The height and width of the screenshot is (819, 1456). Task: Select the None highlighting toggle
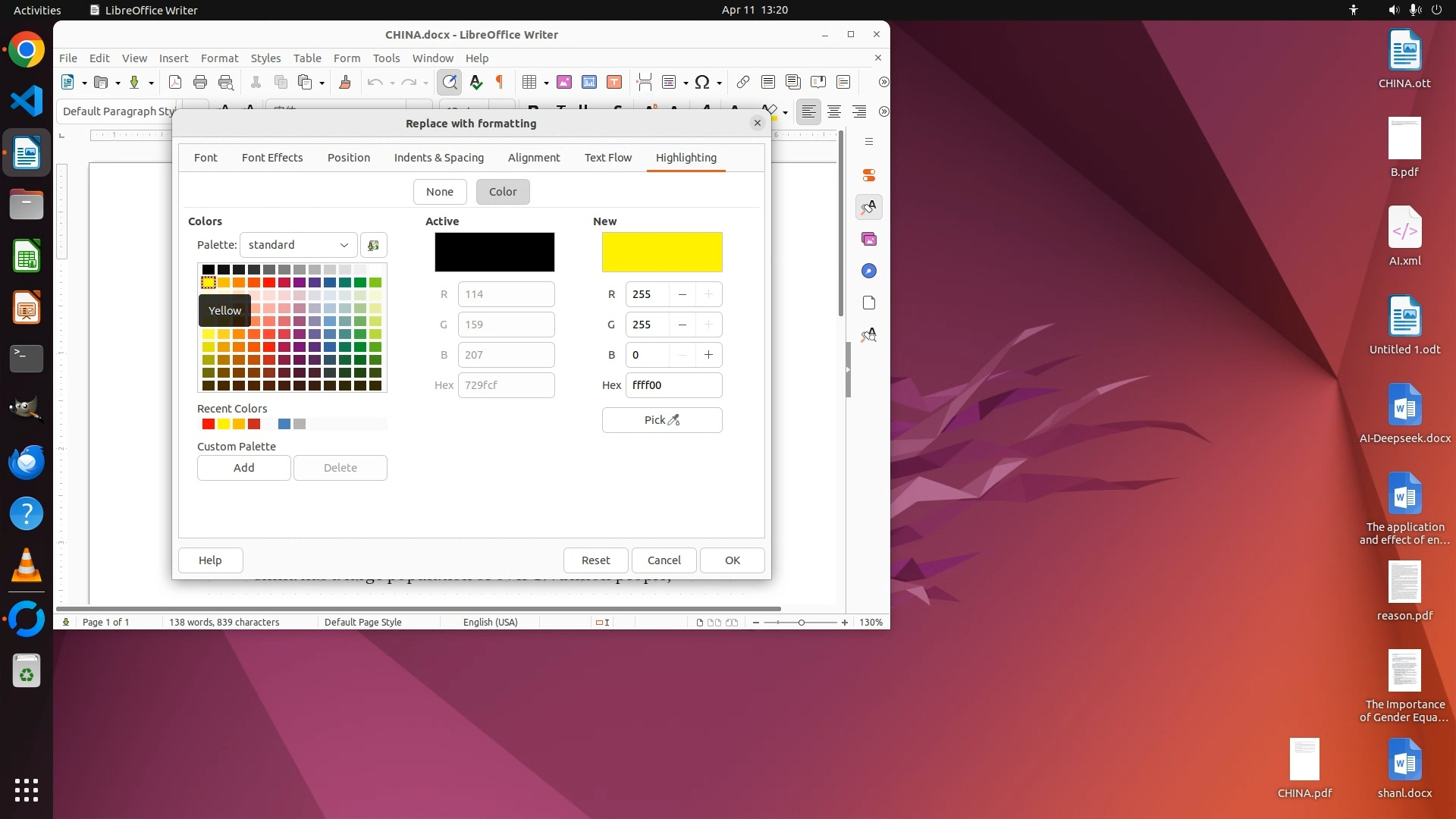[440, 192]
